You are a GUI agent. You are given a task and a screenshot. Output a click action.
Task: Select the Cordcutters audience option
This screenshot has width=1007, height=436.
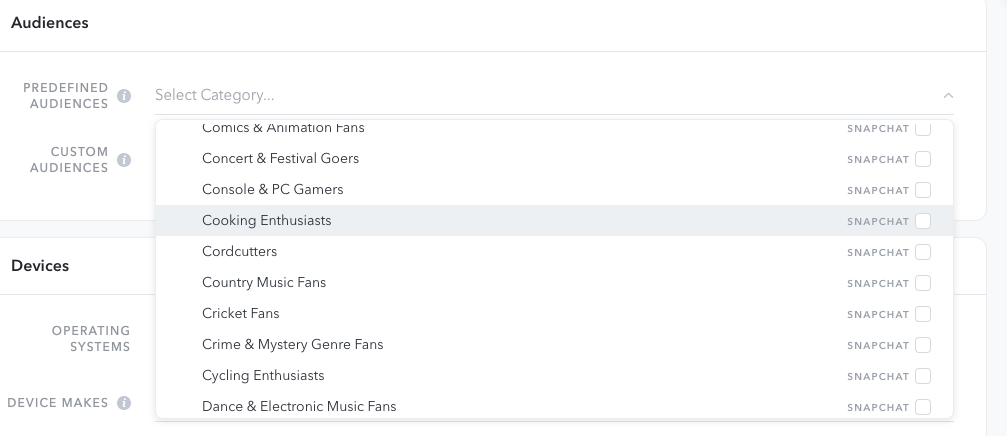[x=239, y=252]
